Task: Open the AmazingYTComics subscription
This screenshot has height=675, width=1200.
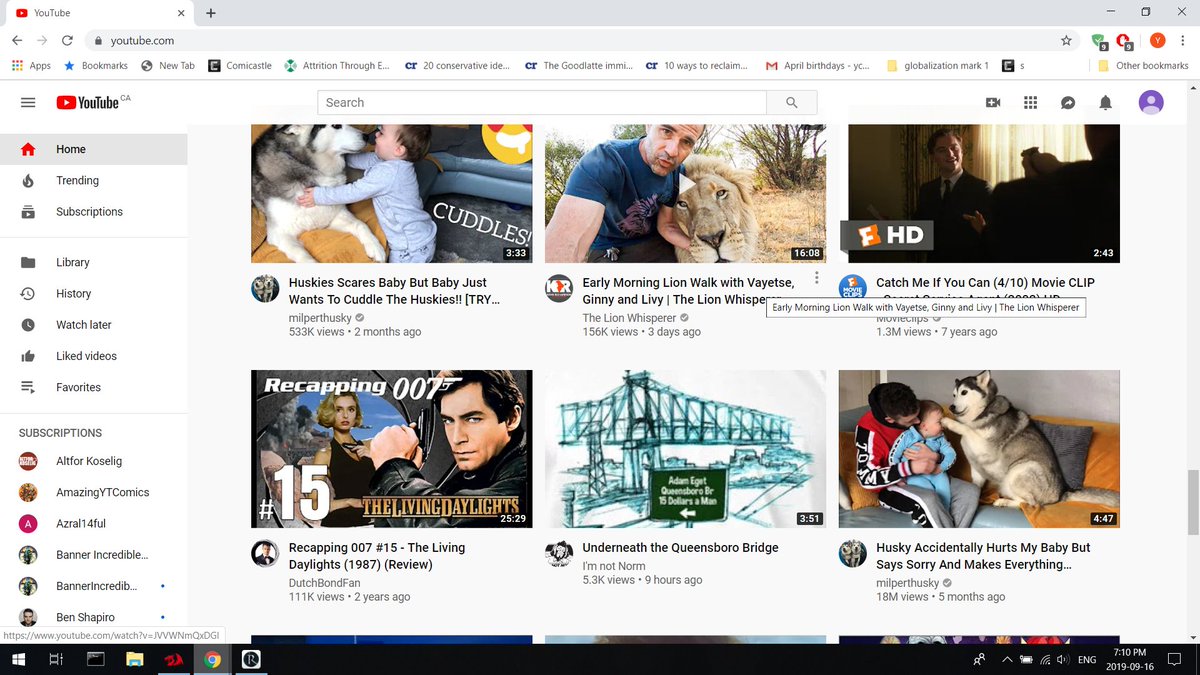Action: pyautogui.click(x=93, y=492)
